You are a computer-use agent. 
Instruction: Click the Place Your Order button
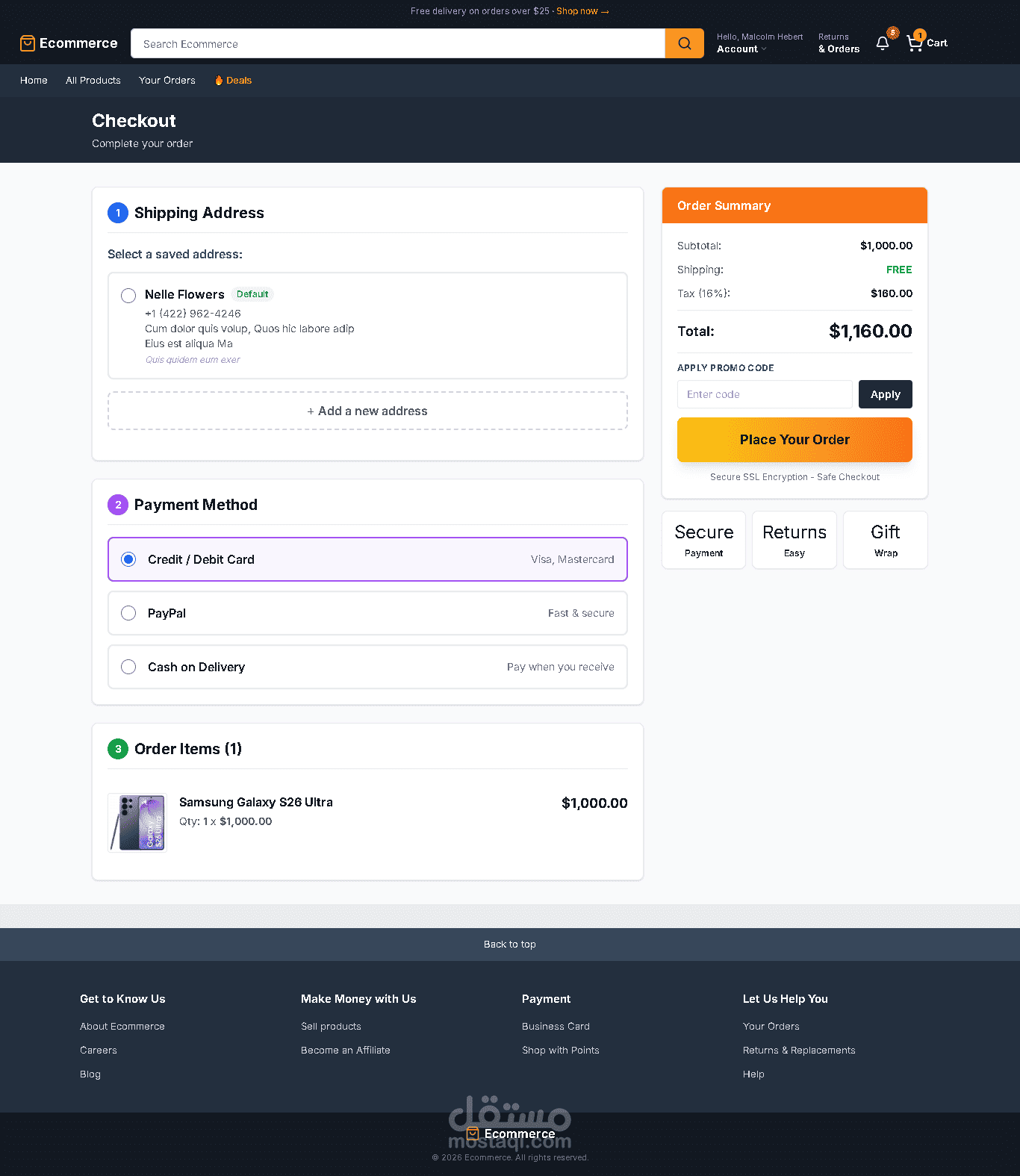point(794,440)
